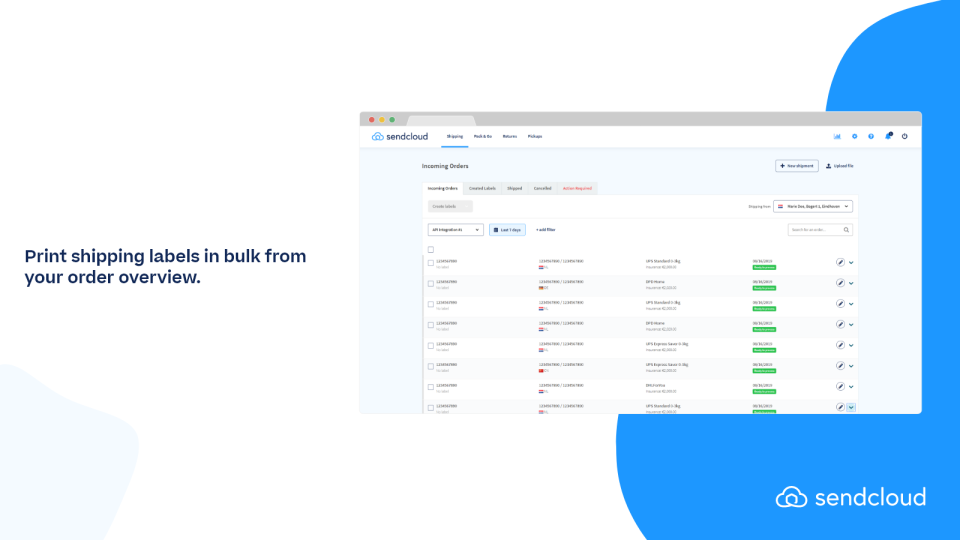Click the New shipment button

[x=797, y=166]
